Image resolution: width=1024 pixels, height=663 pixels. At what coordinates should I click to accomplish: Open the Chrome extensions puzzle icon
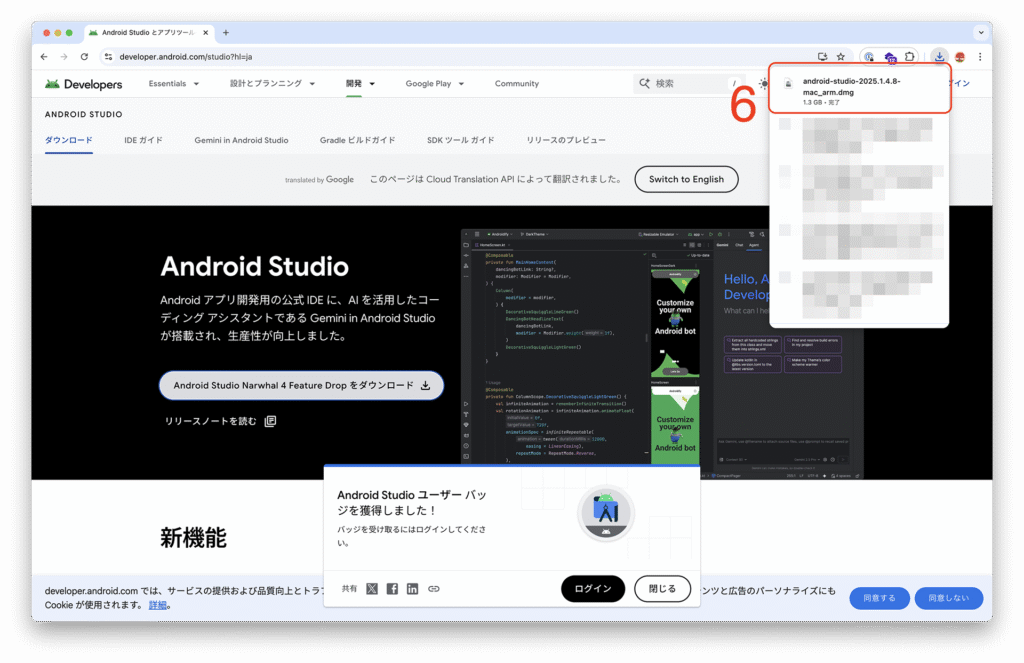[x=910, y=57]
